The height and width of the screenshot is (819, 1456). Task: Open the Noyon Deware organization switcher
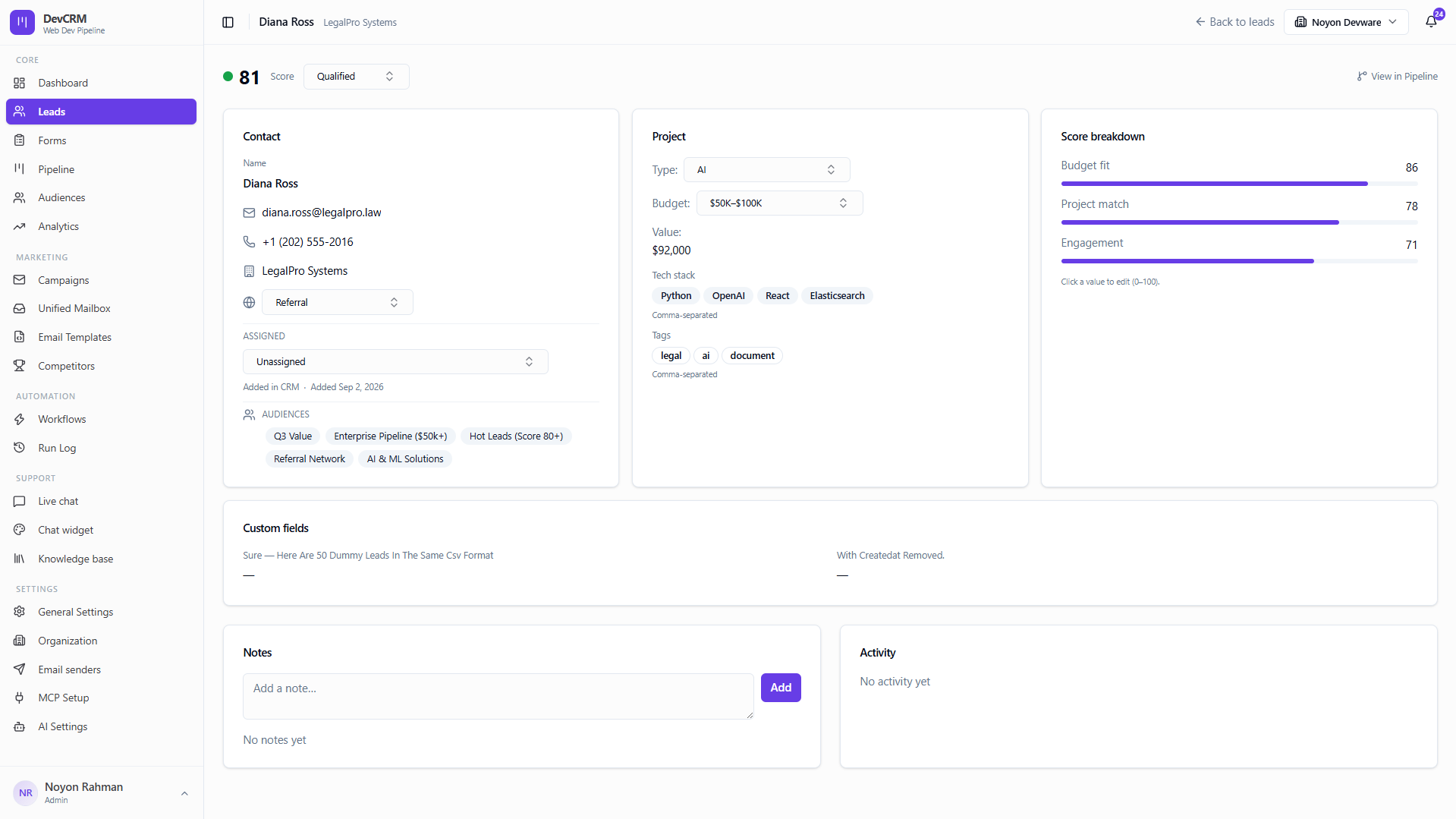pyautogui.click(x=1345, y=22)
